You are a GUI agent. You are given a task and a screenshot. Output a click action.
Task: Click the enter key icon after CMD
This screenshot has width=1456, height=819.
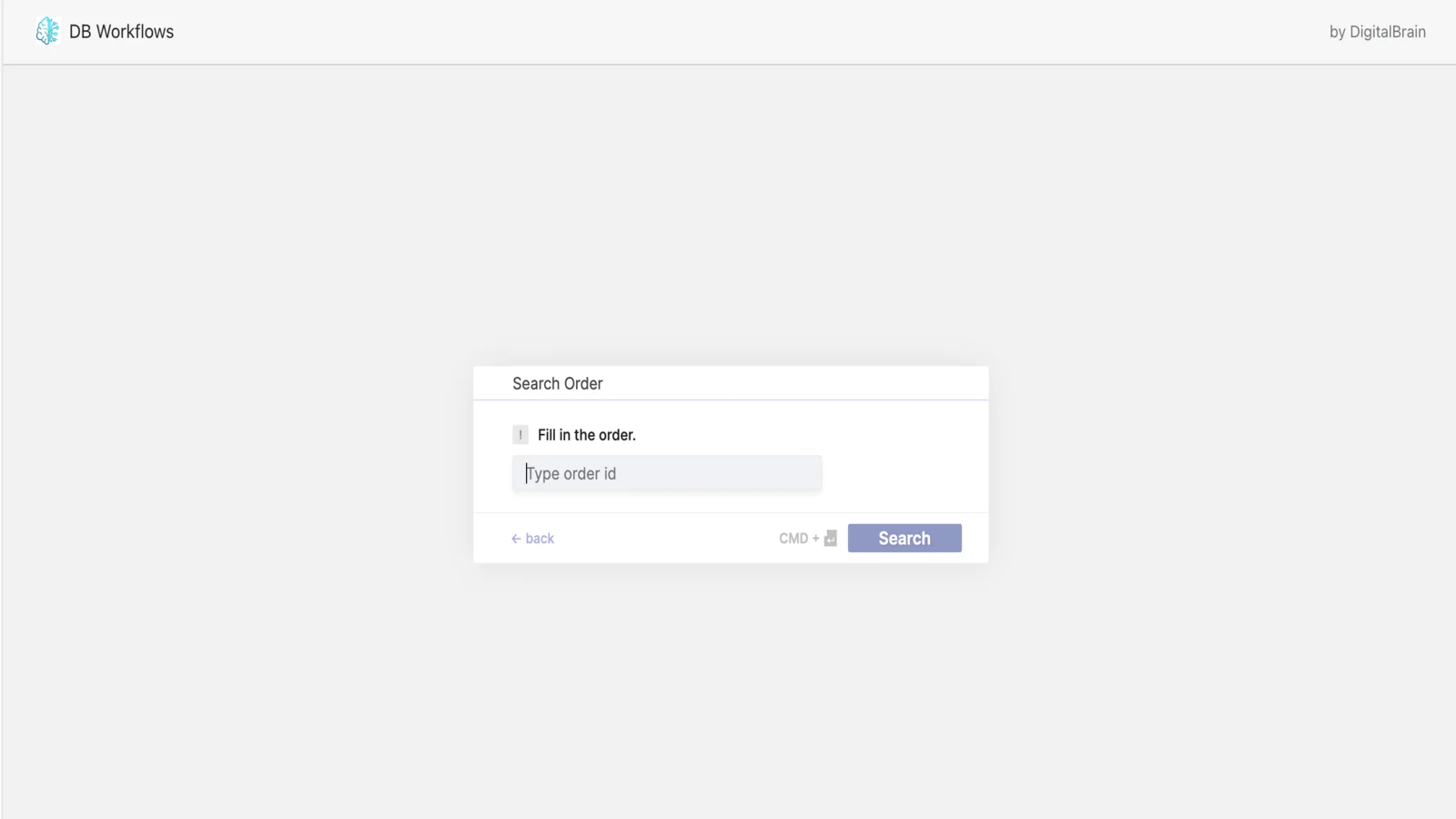tap(830, 539)
